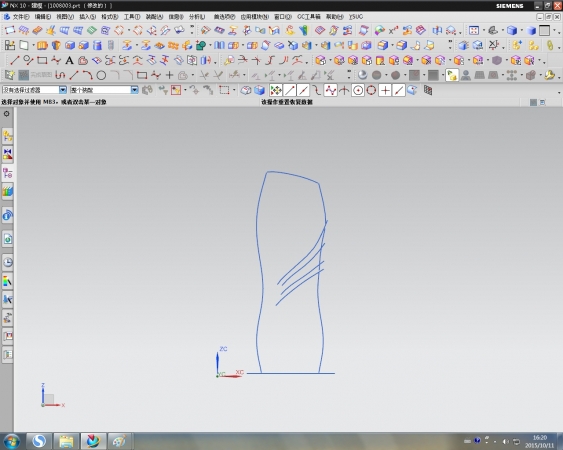
Task: Toggle Control Point snap
Action: tap(317, 90)
